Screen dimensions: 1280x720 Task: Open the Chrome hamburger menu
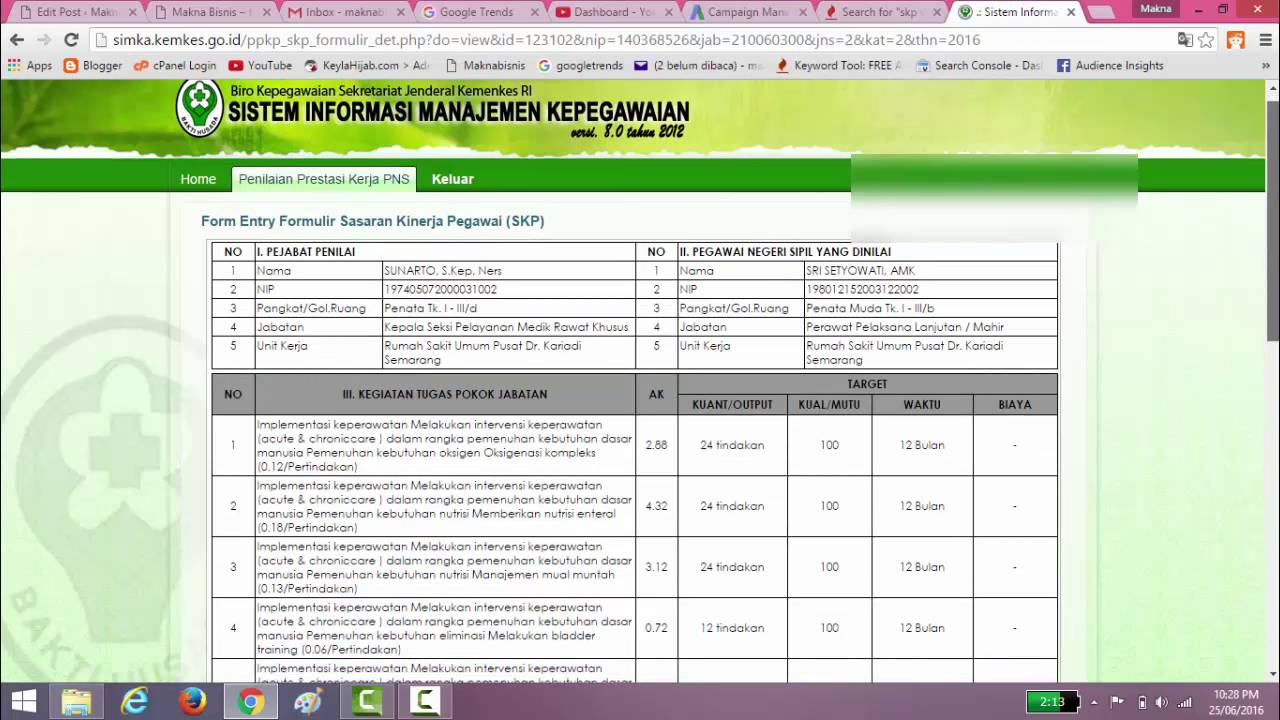pos(1264,40)
